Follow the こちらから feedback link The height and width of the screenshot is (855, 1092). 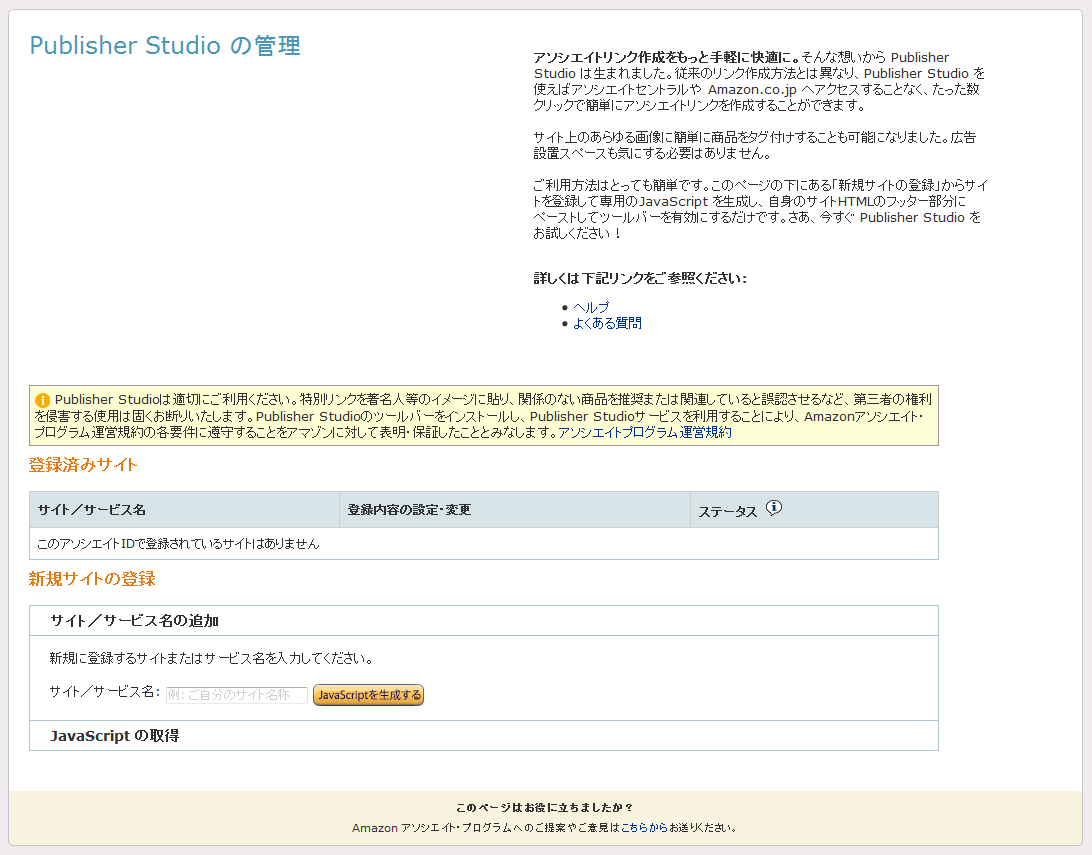[x=644, y=828]
